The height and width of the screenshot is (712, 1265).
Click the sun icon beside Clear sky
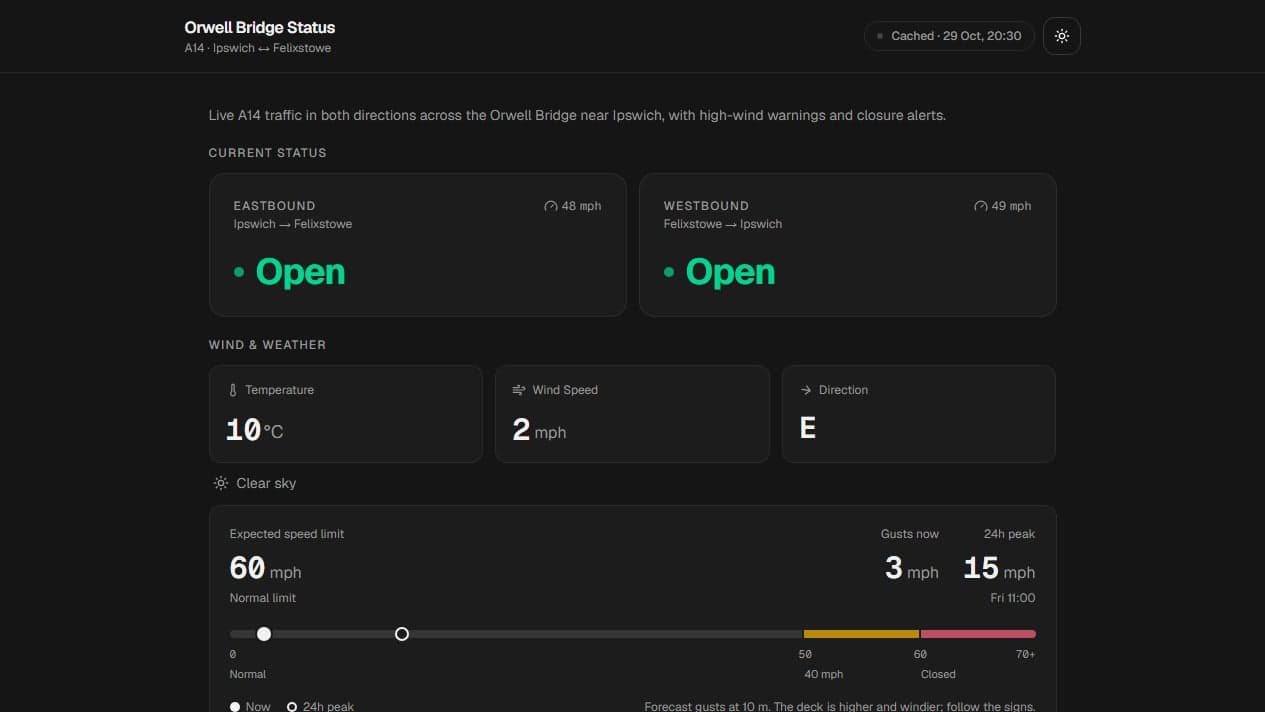point(221,483)
